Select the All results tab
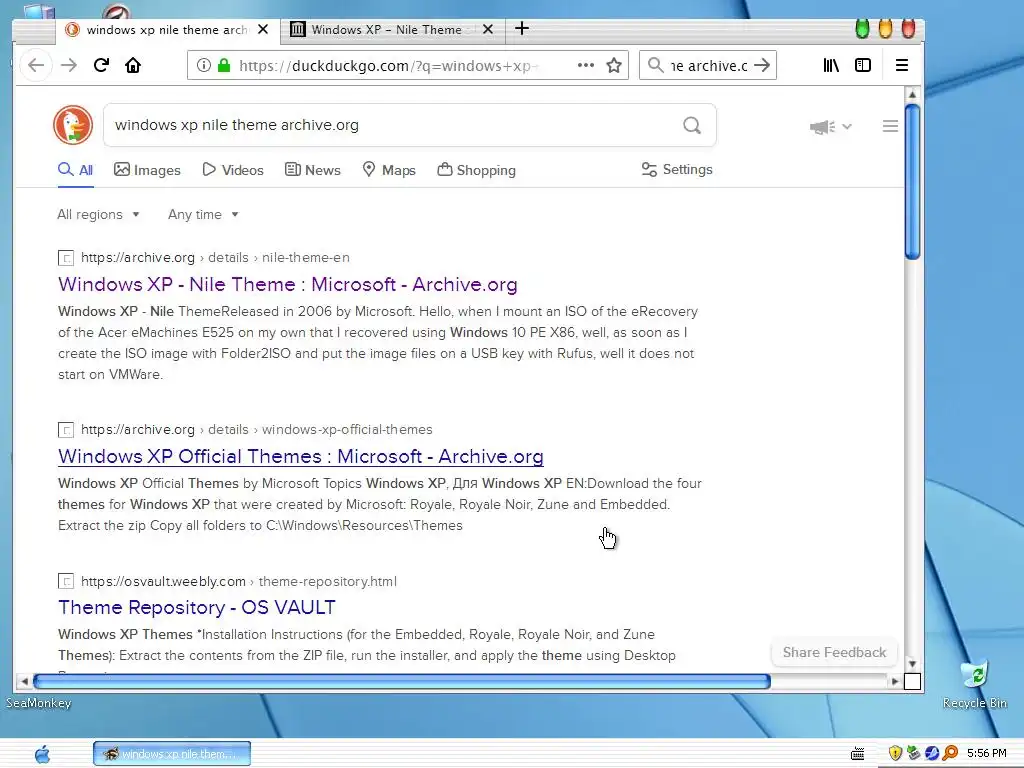The width and height of the screenshot is (1024, 768). [76, 170]
